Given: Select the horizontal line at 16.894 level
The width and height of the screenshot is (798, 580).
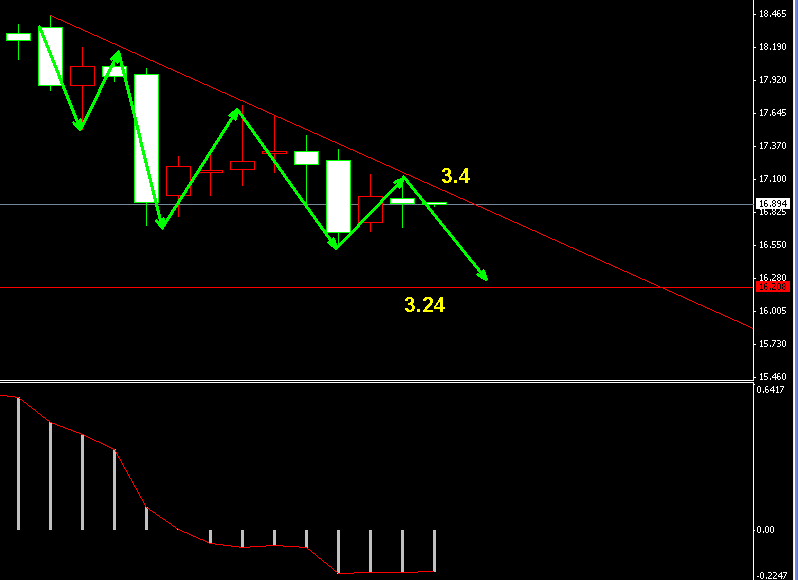Looking at the screenshot, I should [600, 204].
